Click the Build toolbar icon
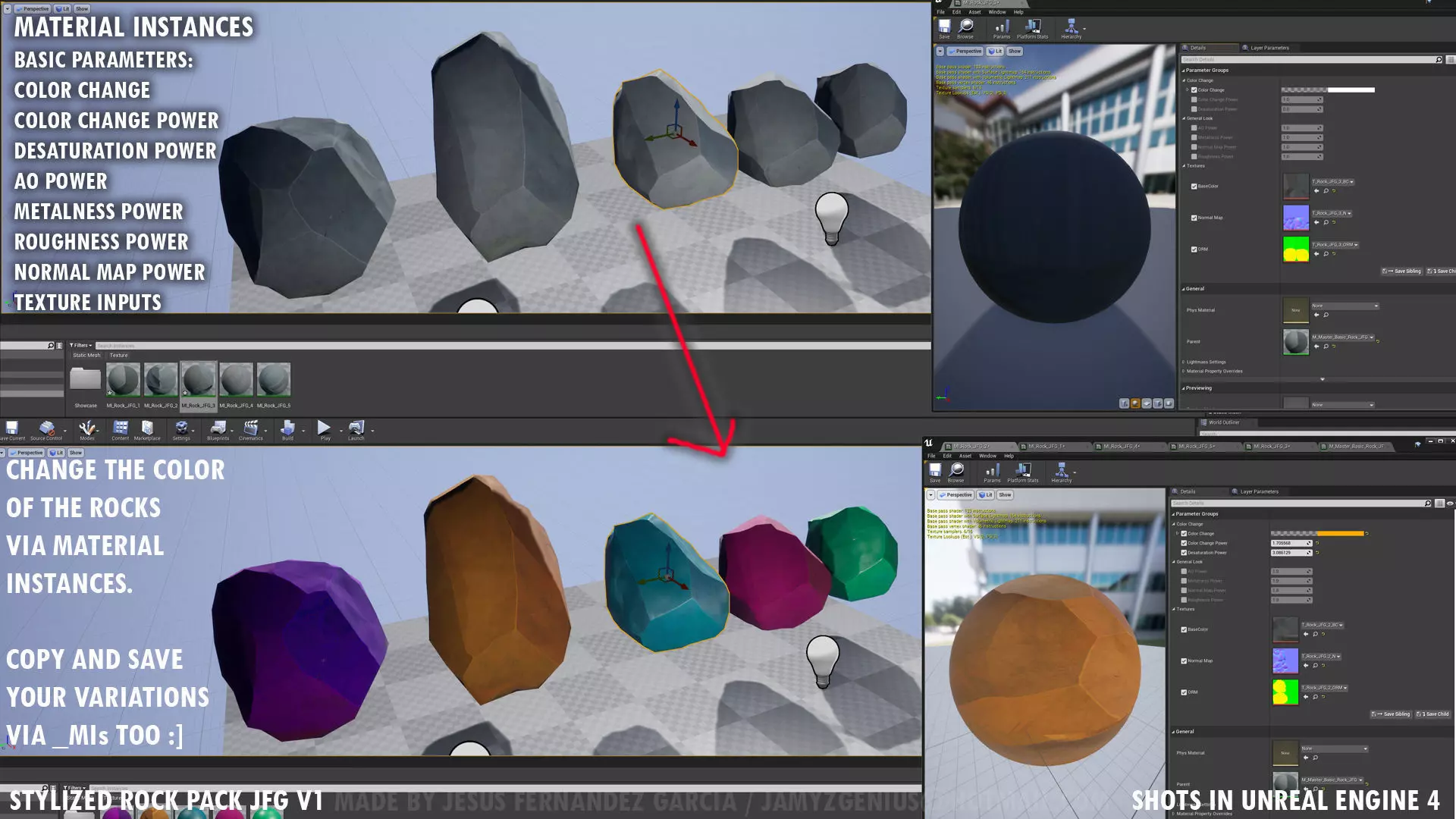Viewport: 1456px width, 819px height. point(287,431)
